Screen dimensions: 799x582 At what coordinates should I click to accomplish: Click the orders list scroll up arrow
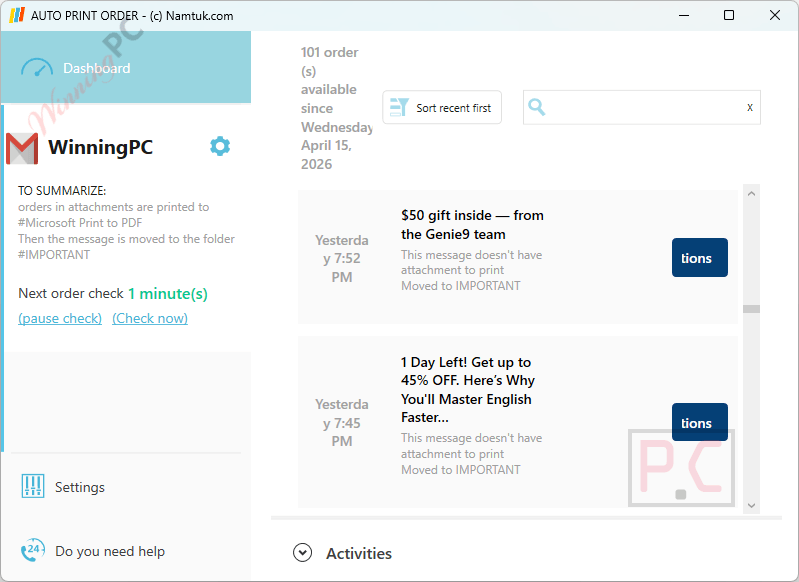pyautogui.click(x=752, y=194)
